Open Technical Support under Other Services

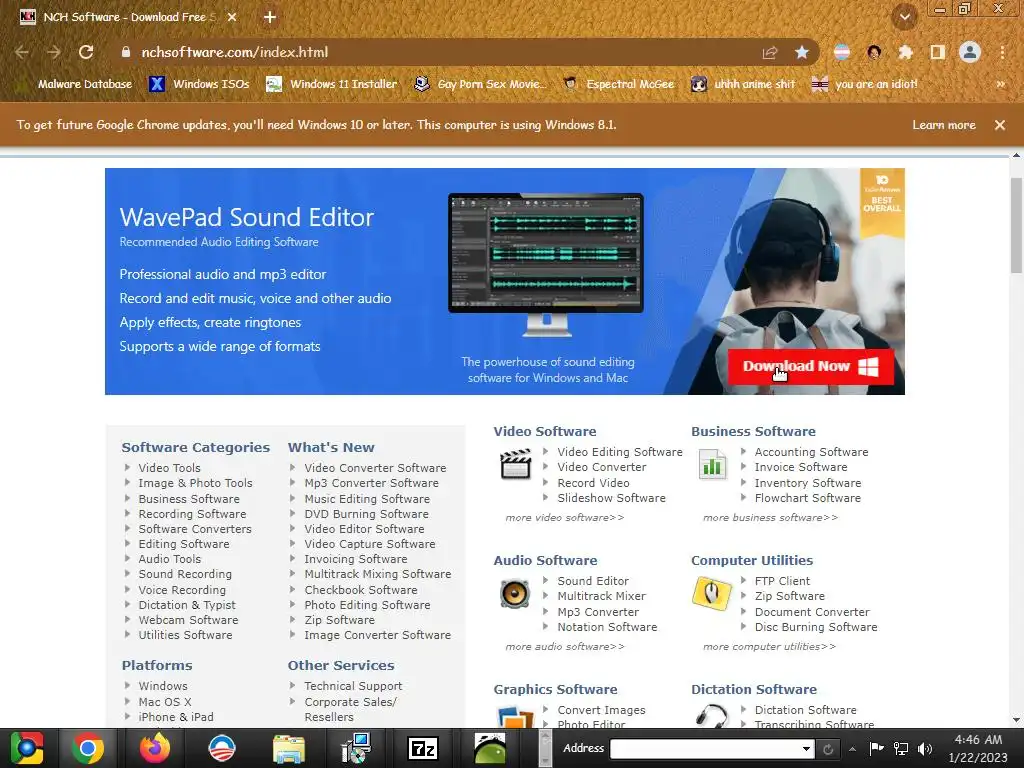(353, 686)
